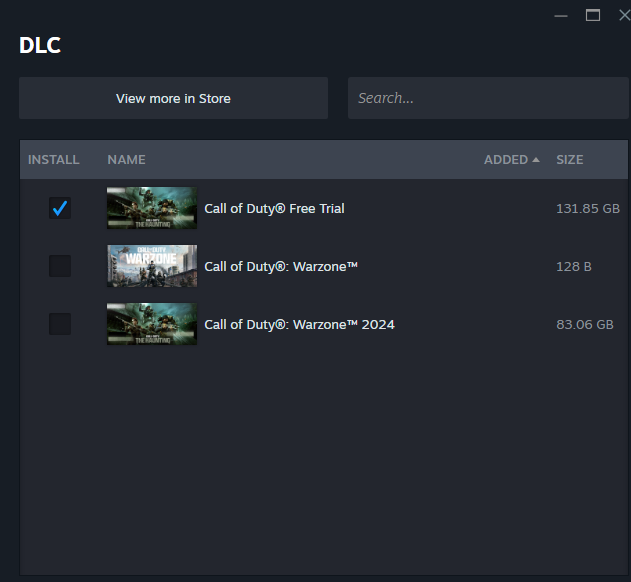631x582 pixels.
Task: Sort by the ADDED column header
Action: [505, 160]
